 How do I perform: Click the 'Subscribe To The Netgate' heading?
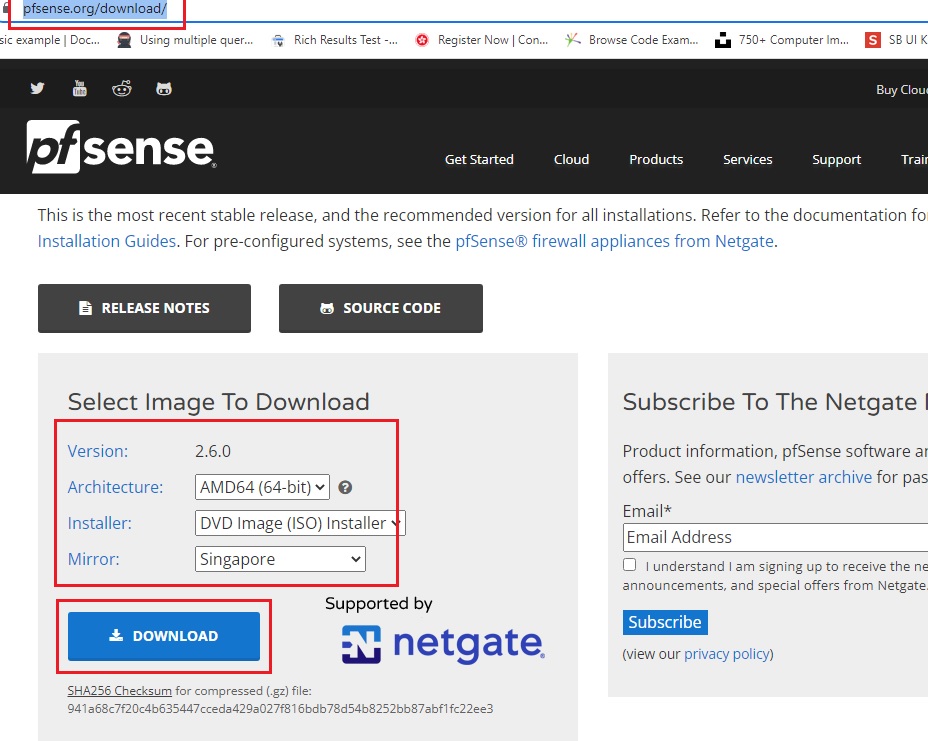pos(775,402)
